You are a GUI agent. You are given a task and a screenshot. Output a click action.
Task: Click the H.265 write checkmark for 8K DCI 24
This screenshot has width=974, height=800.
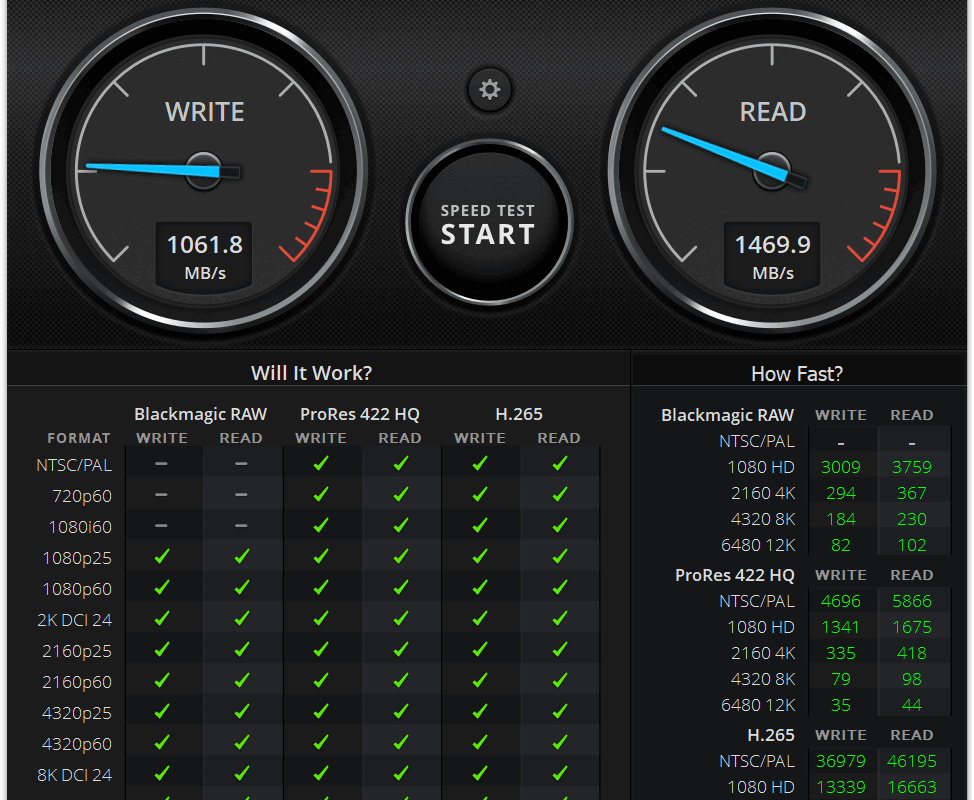pos(480,774)
